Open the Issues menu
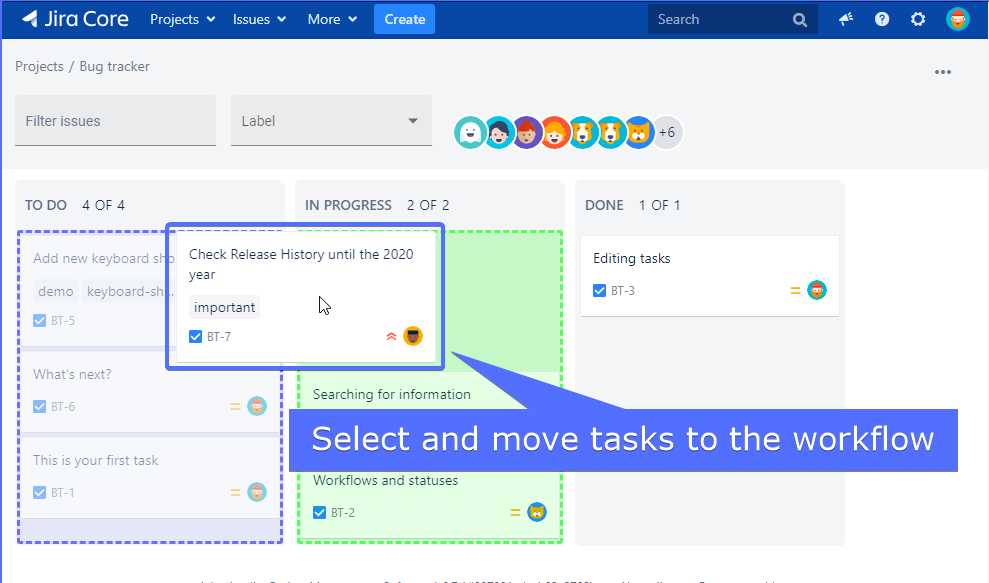This screenshot has height=583, width=989. (259, 20)
